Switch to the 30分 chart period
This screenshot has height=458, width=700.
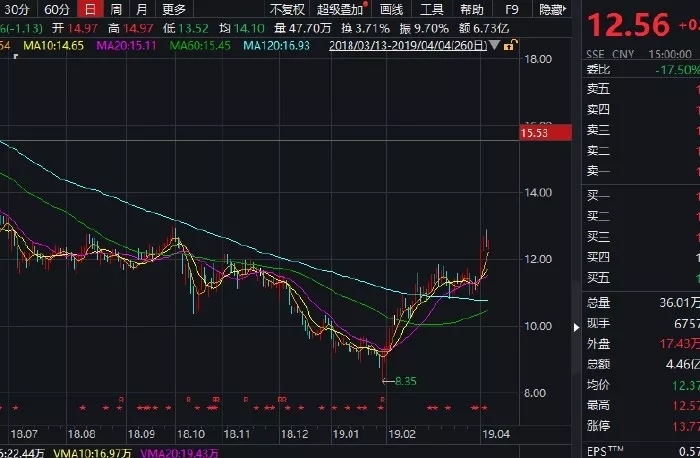pyautogui.click(x=18, y=9)
